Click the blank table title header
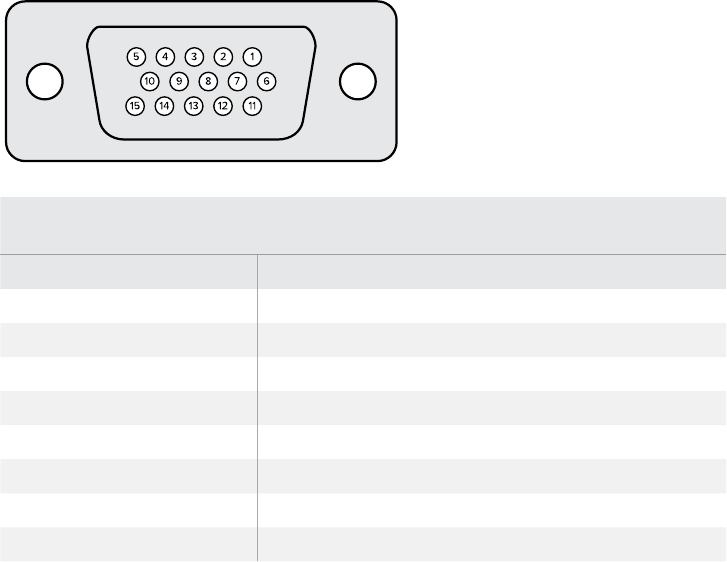The image size is (727, 562). tap(363, 225)
